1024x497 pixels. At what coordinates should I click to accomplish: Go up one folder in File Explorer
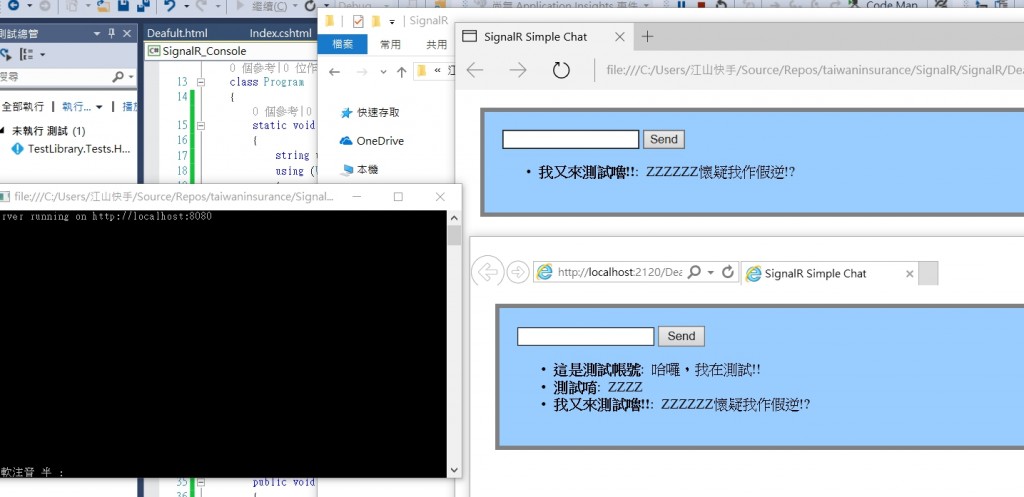coord(402,72)
